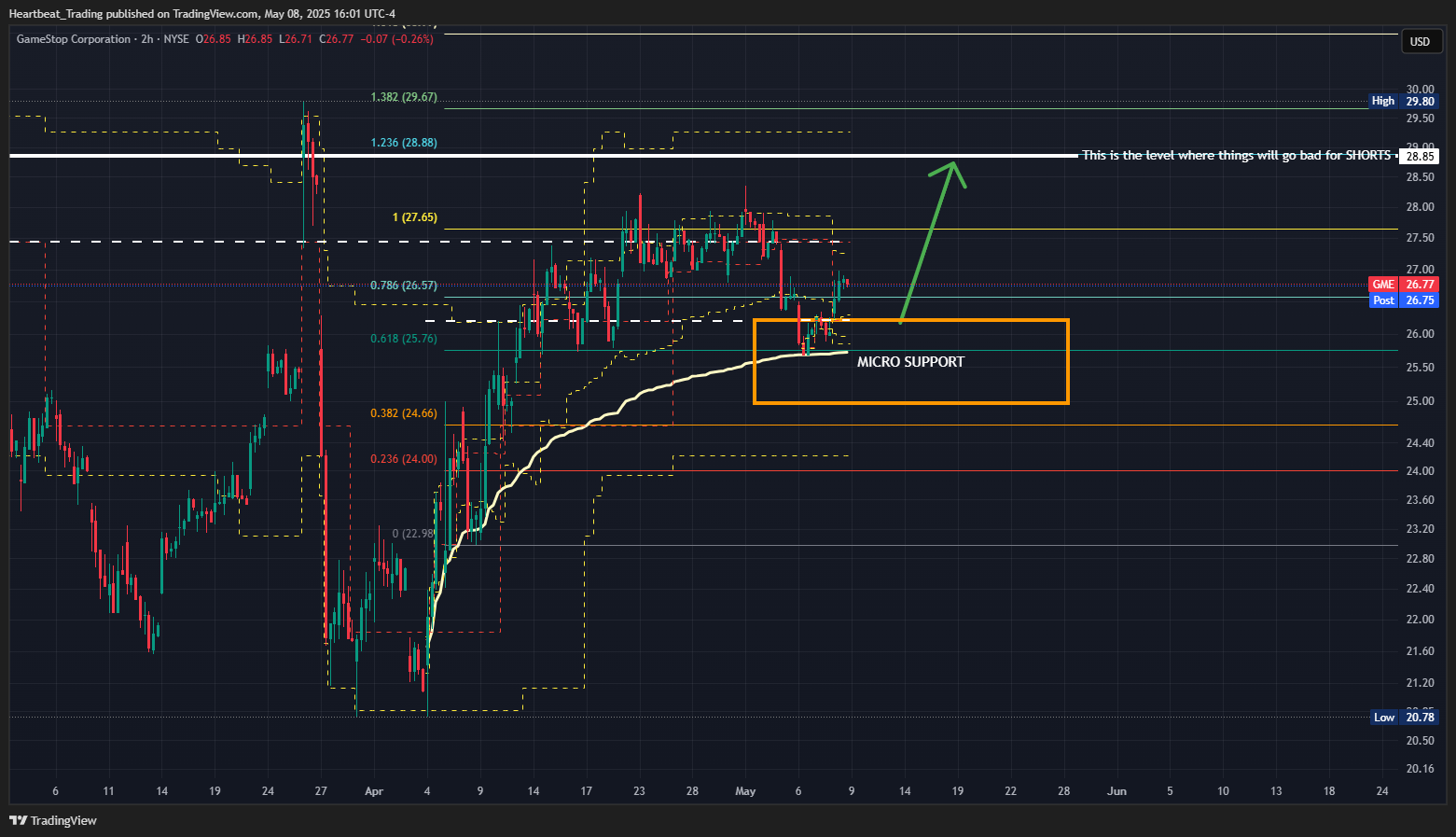Open the GameStop Corporation symbol title

[x=74, y=39]
